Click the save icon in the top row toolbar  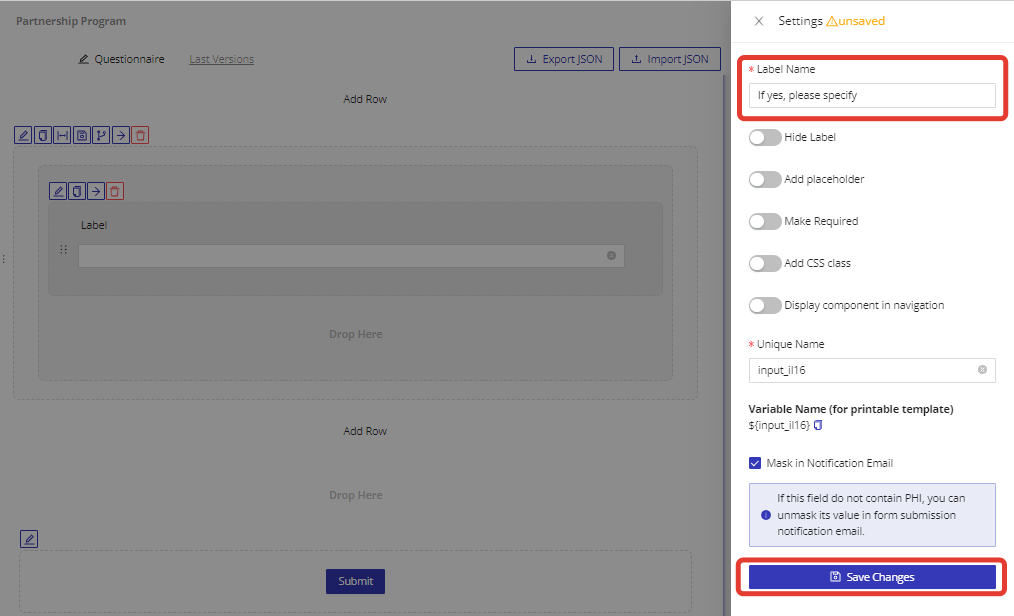click(x=82, y=135)
